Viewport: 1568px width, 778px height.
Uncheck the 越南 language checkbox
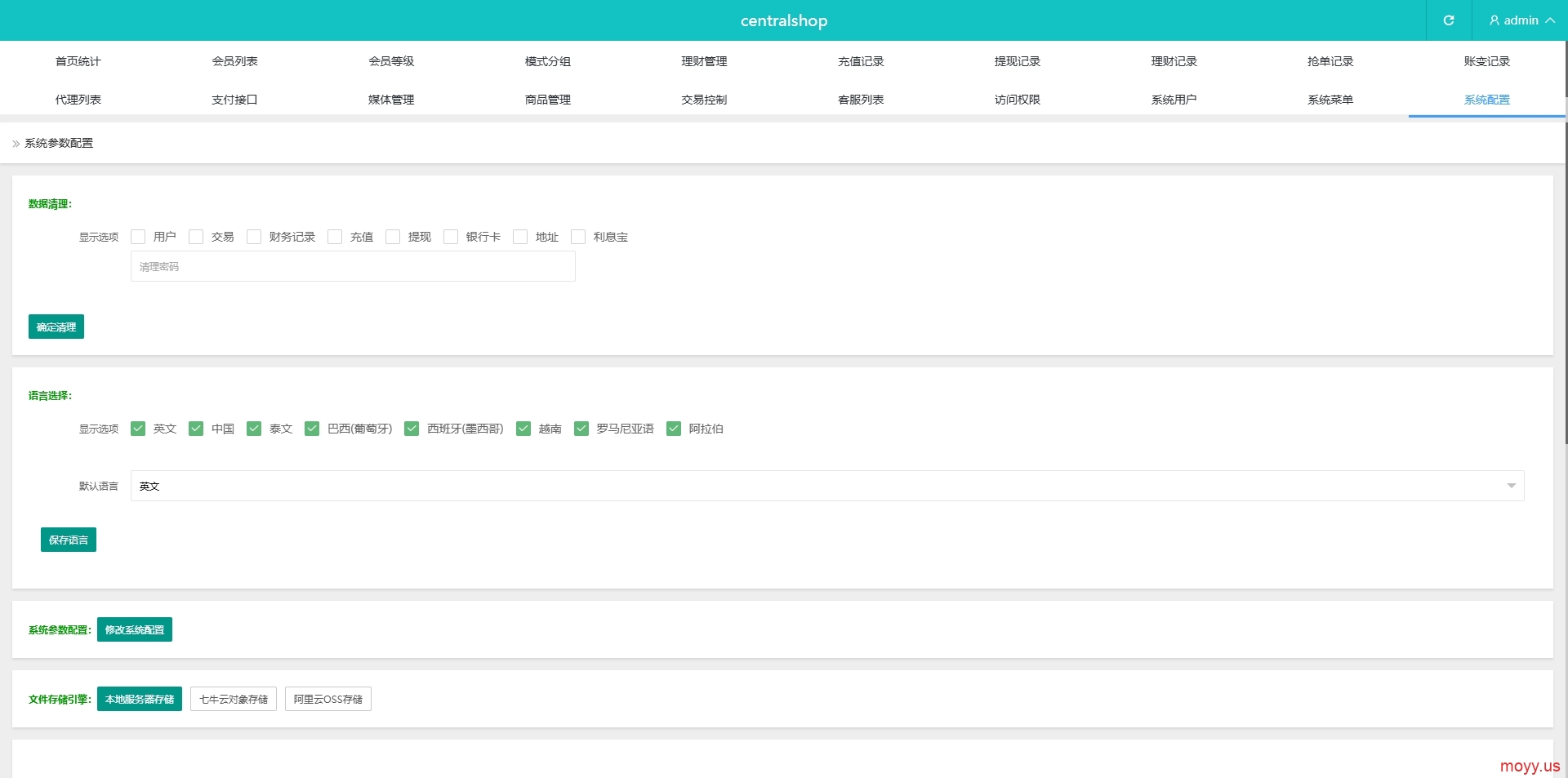pos(523,429)
